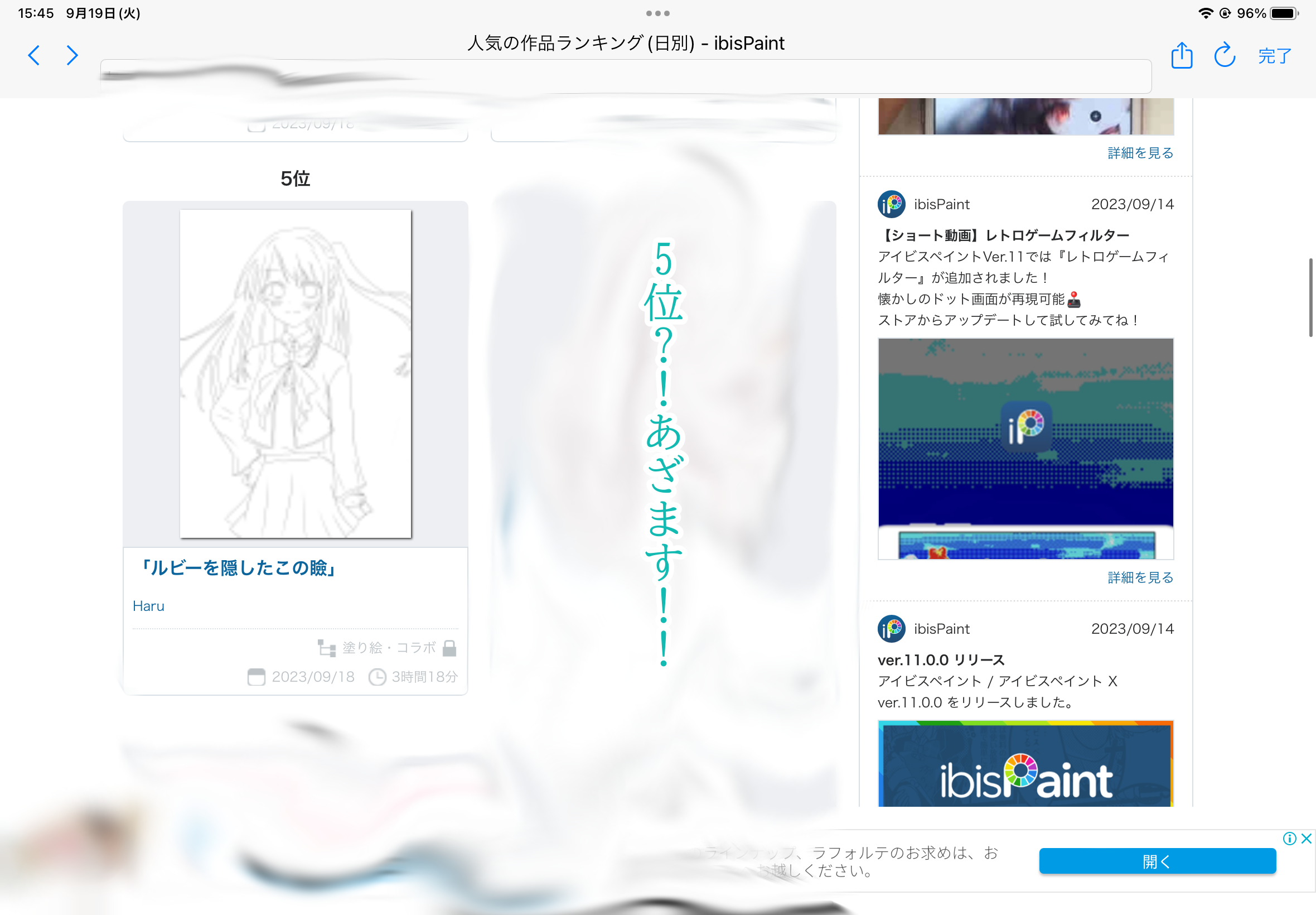Visit artist Haru's profile link

tap(148, 606)
